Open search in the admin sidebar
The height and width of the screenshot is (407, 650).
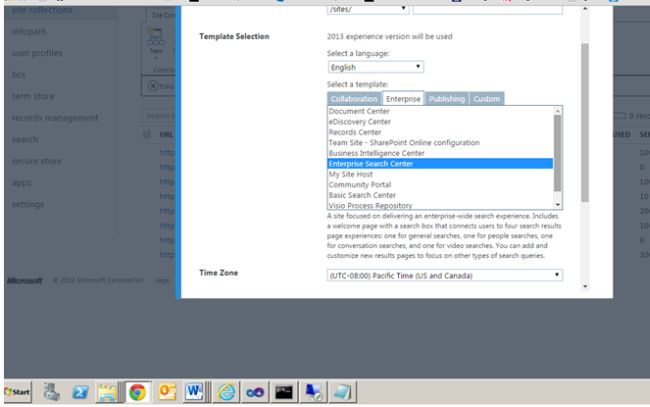(25, 139)
